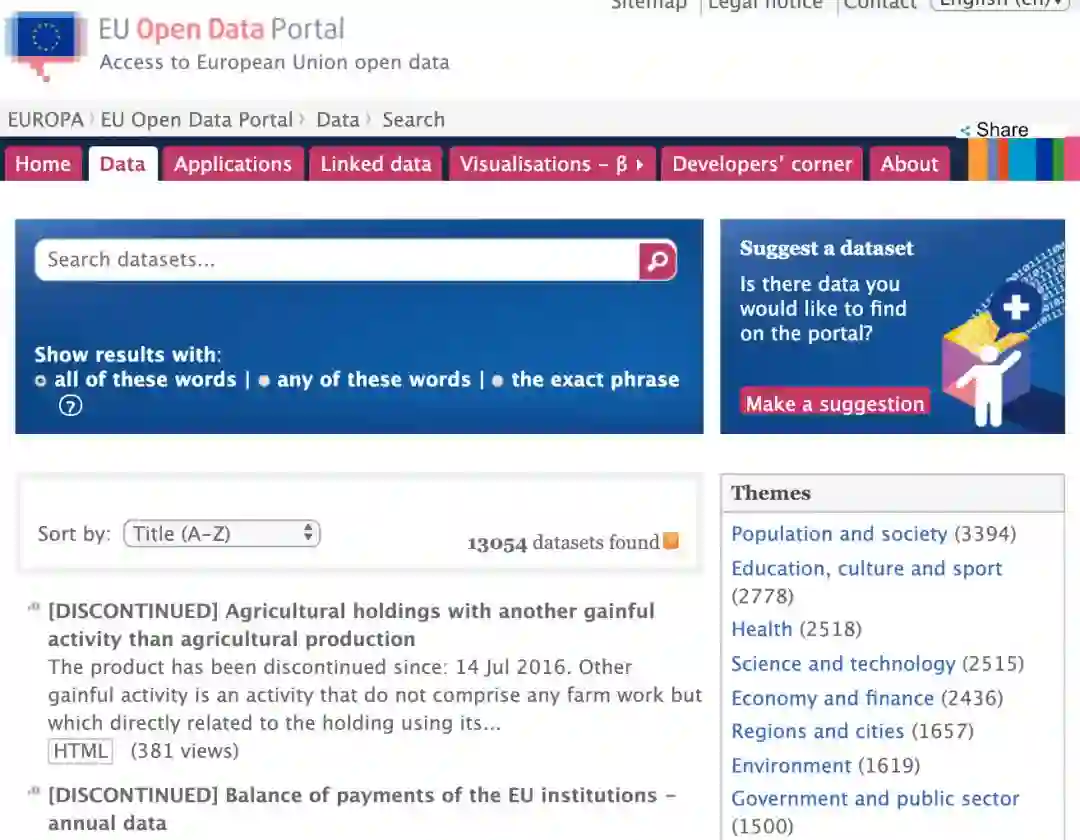Open the language selector dropdown
1080x840 pixels.
point(1000,4)
